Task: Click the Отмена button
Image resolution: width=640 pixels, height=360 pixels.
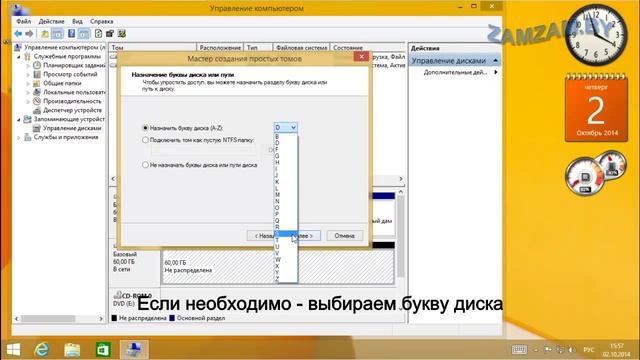Action: (x=344, y=236)
